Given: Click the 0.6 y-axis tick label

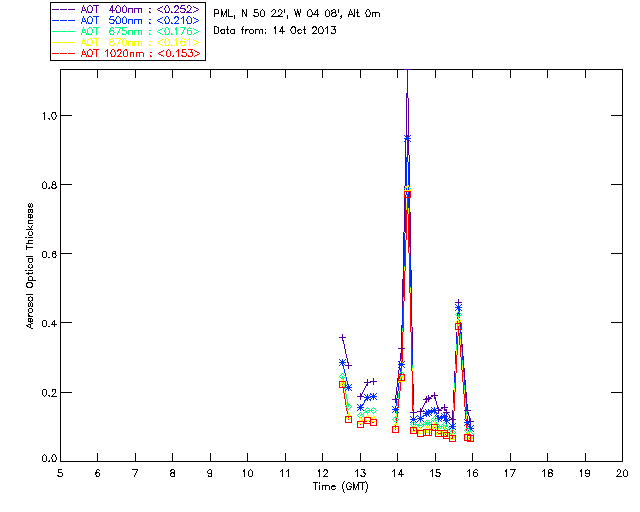Looking at the screenshot, I should 49,254.
